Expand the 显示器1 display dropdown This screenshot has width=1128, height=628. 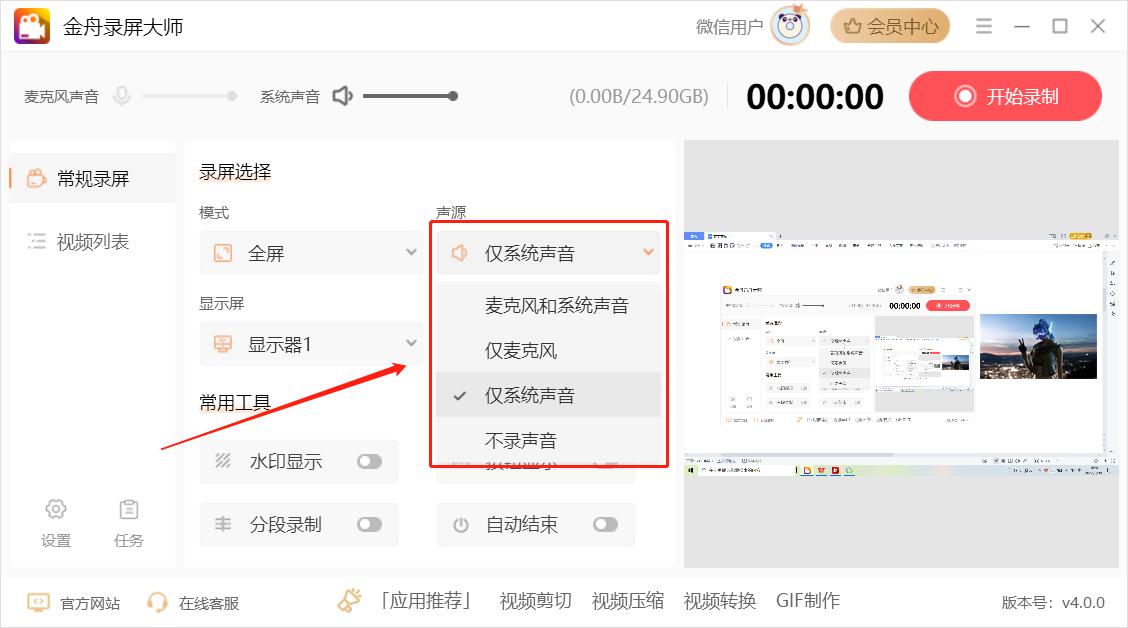pos(310,342)
